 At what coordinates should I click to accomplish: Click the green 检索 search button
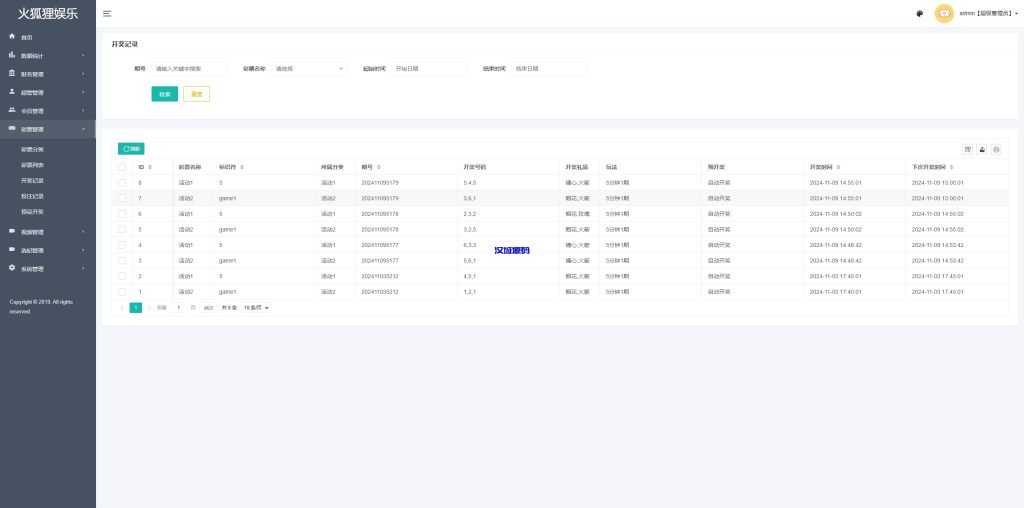tap(165, 94)
